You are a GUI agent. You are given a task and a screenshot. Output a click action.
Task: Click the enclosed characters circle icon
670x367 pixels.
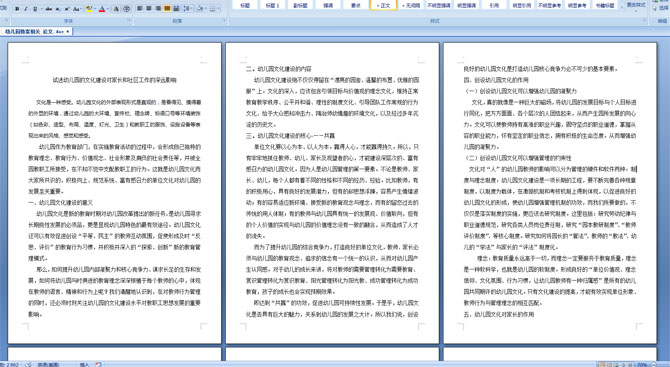126,9
